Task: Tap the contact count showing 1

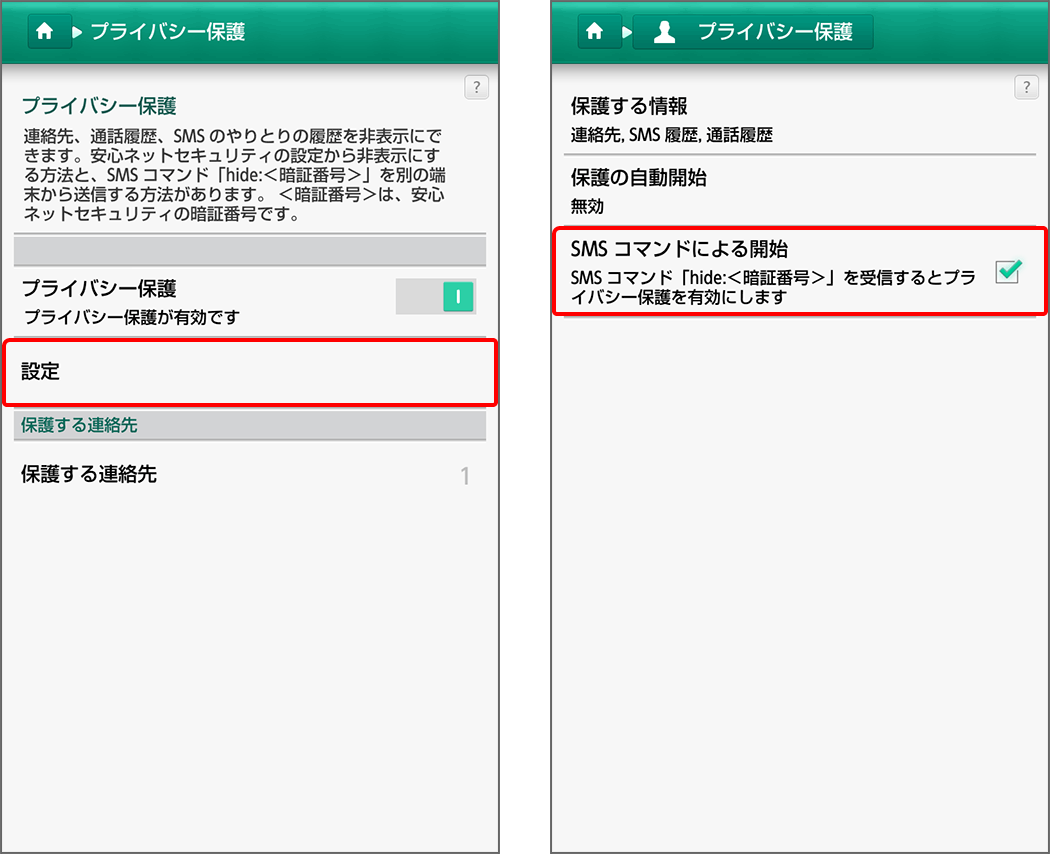Action: [x=464, y=476]
